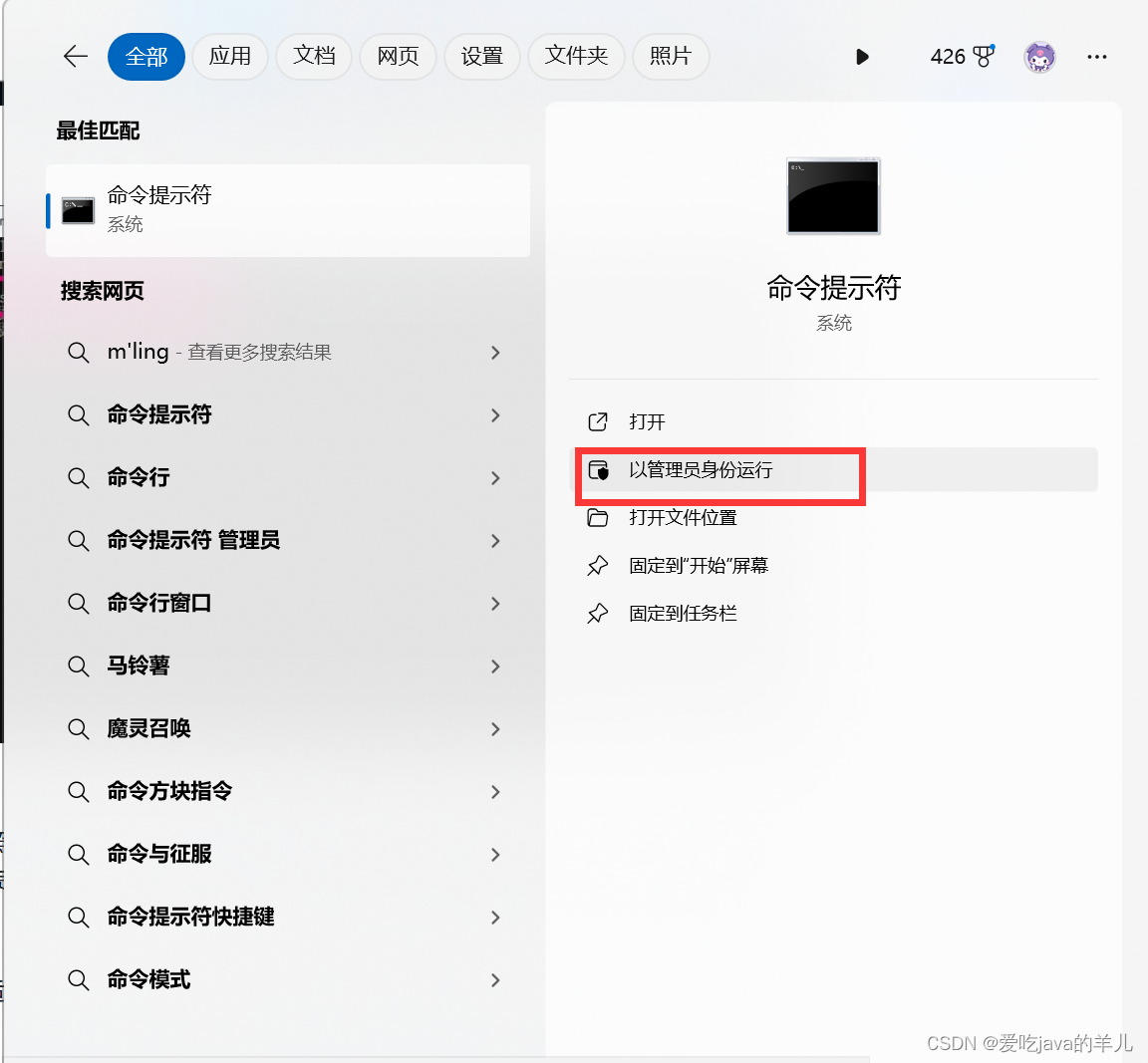
Task: Select the 命令模式 suggestion
Action: pyautogui.click(x=288, y=979)
